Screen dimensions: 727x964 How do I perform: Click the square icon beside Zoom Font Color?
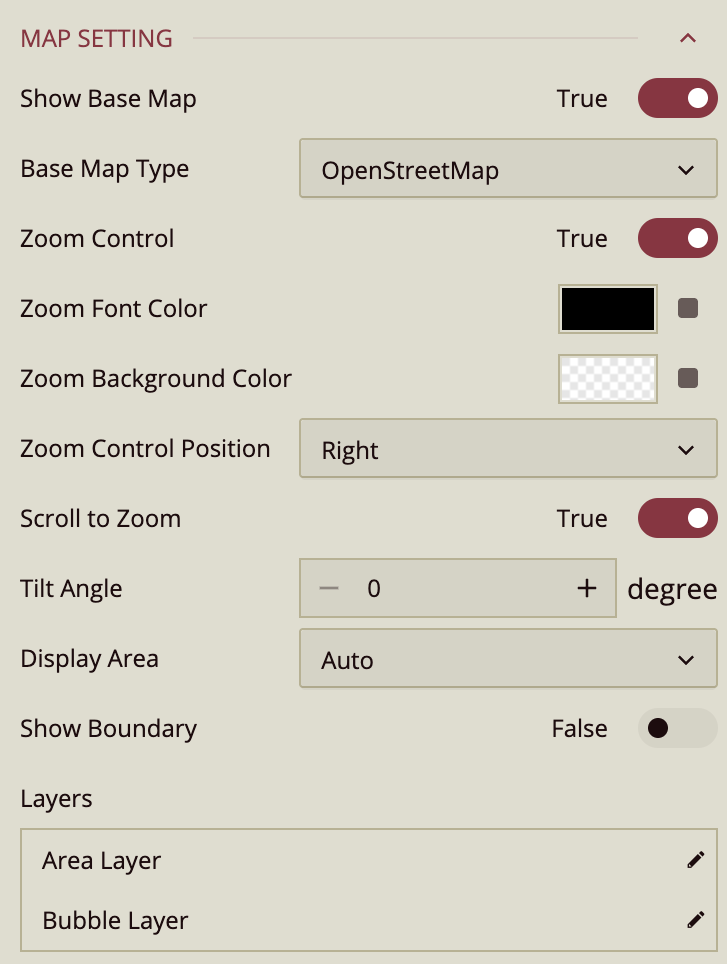point(688,308)
